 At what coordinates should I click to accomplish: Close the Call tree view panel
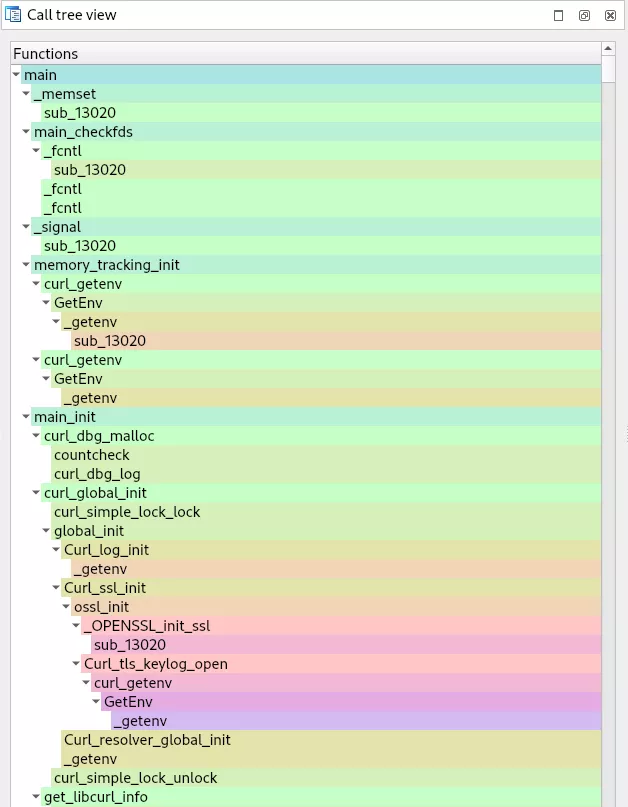610,15
